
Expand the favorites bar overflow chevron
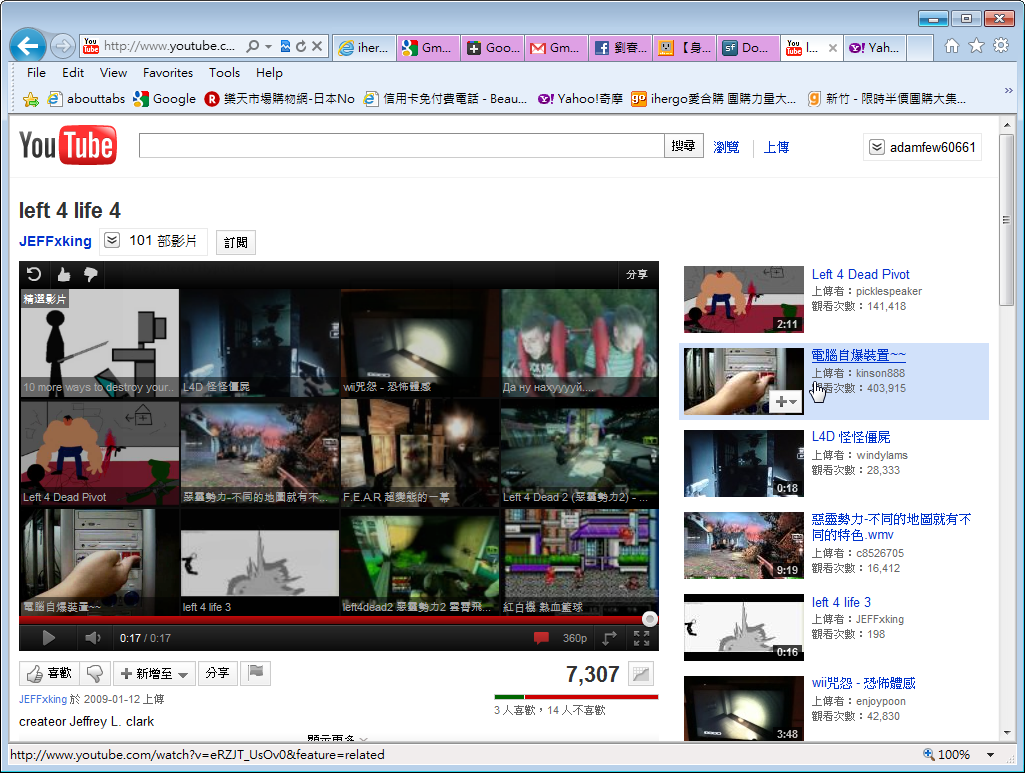click(1009, 91)
